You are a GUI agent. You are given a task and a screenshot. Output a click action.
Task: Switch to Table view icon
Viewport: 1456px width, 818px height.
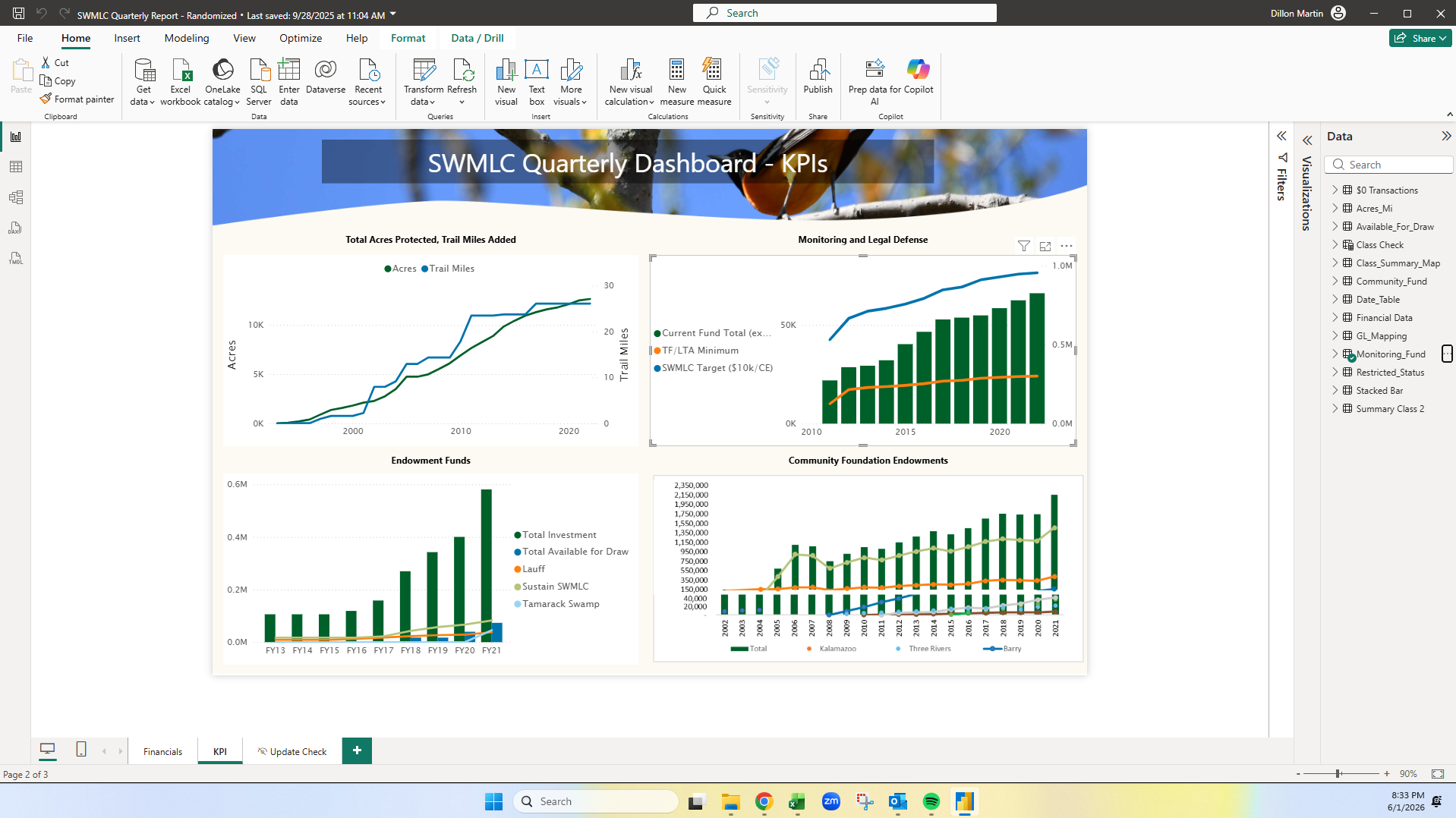point(16,167)
